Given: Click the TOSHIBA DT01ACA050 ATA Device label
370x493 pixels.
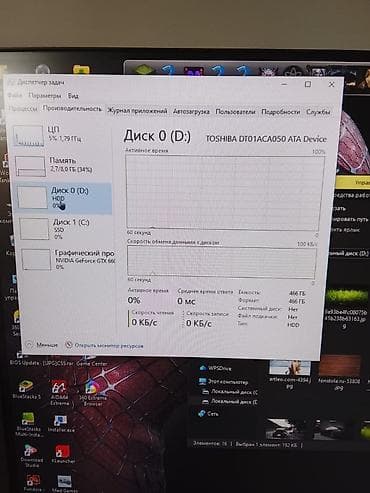Looking at the screenshot, I should coord(266,139).
